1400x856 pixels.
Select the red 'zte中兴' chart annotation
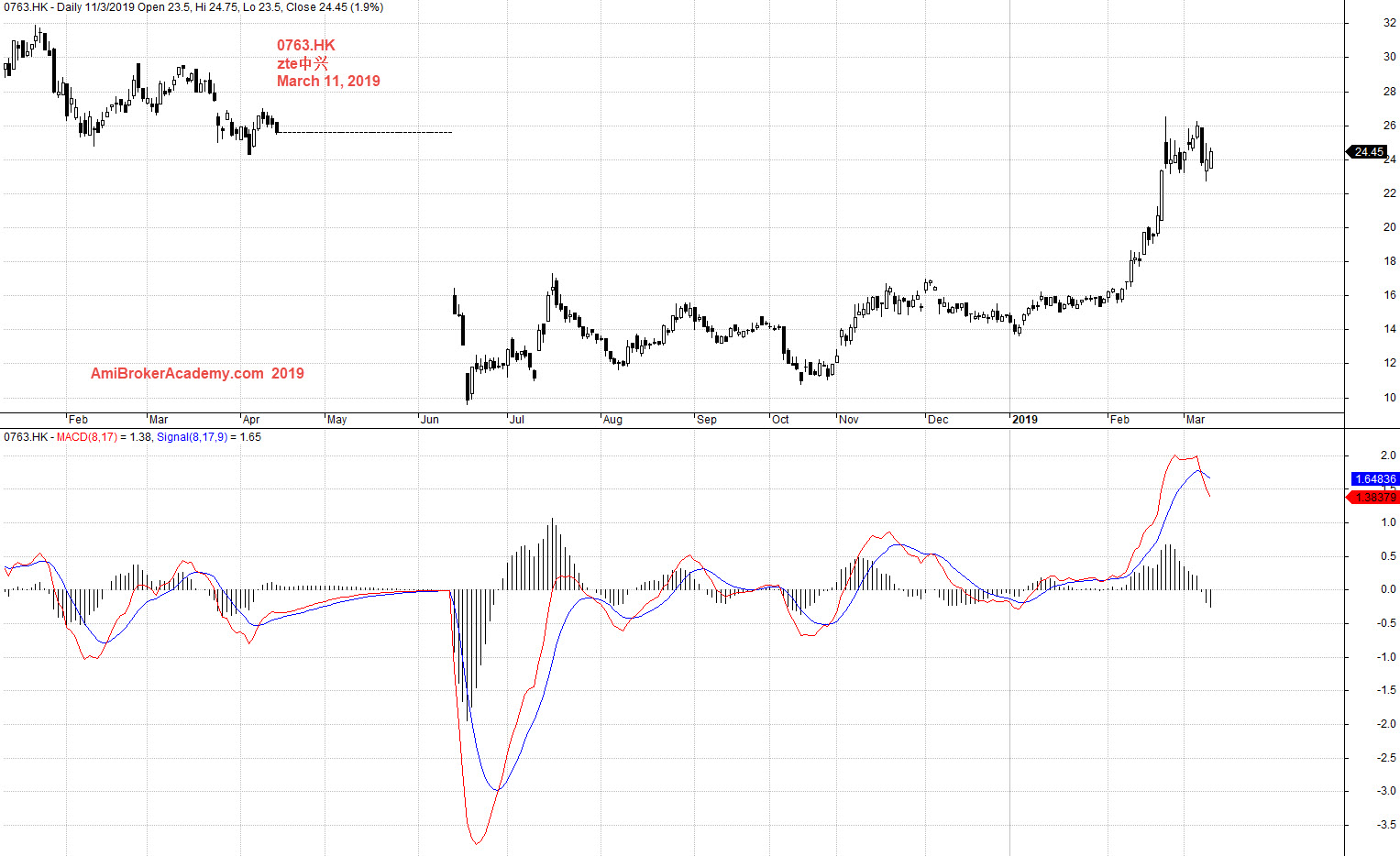click(303, 63)
